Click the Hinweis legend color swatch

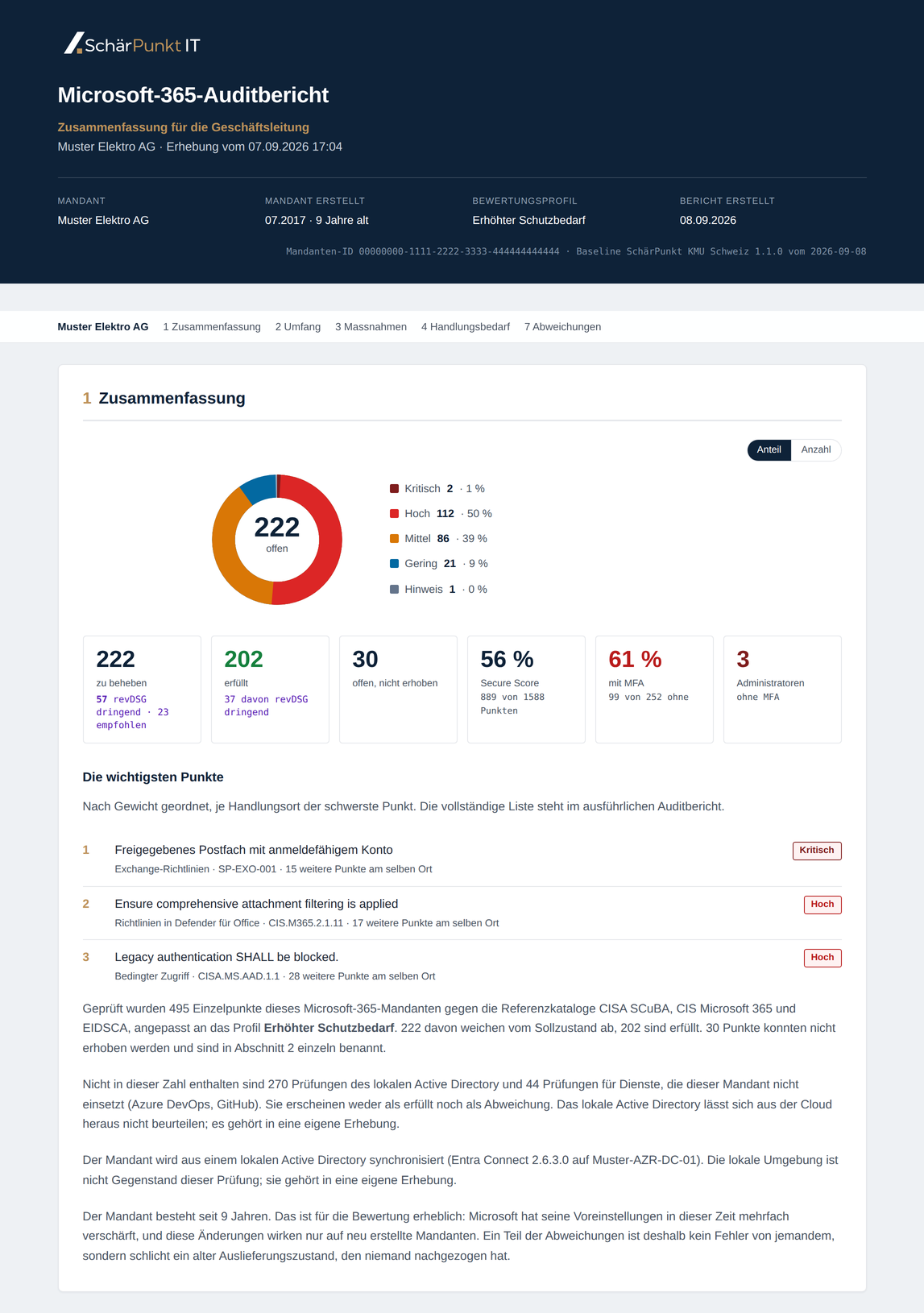394,590
